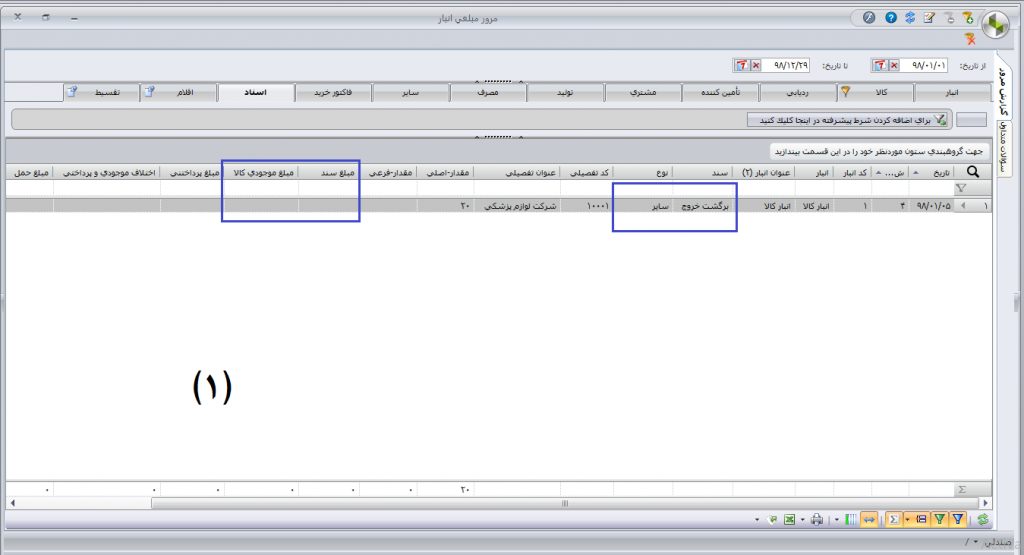This screenshot has height=555, width=1024.
Task: Click the horizontal scrollbar under the grid
Action: pyautogui.click(x=500, y=504)
